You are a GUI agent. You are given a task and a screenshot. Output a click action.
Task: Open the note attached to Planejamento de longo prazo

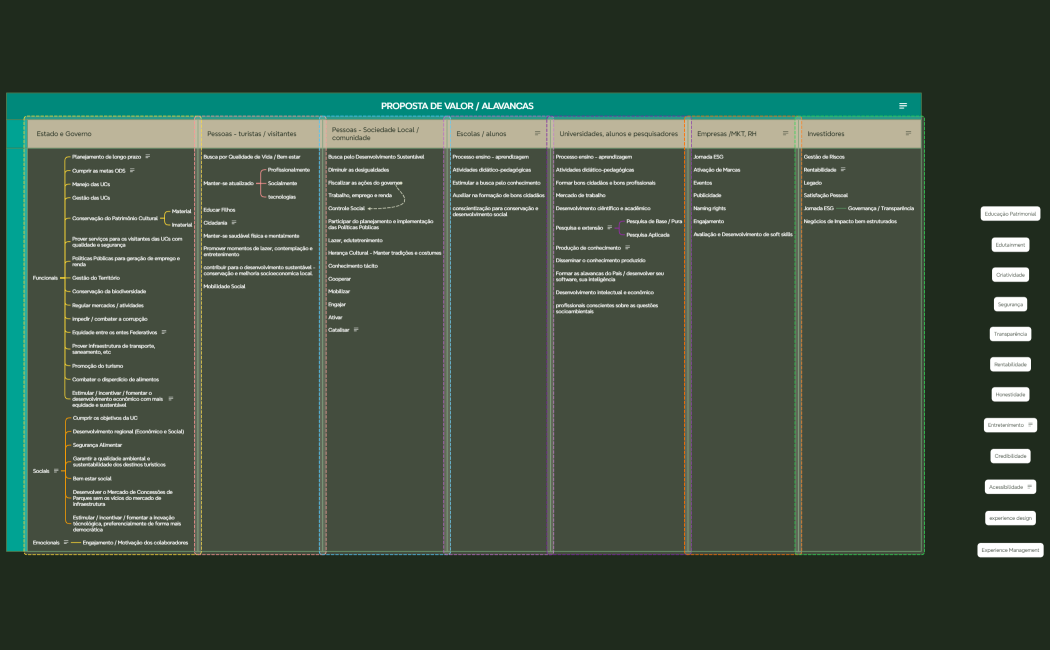(148, 157)
